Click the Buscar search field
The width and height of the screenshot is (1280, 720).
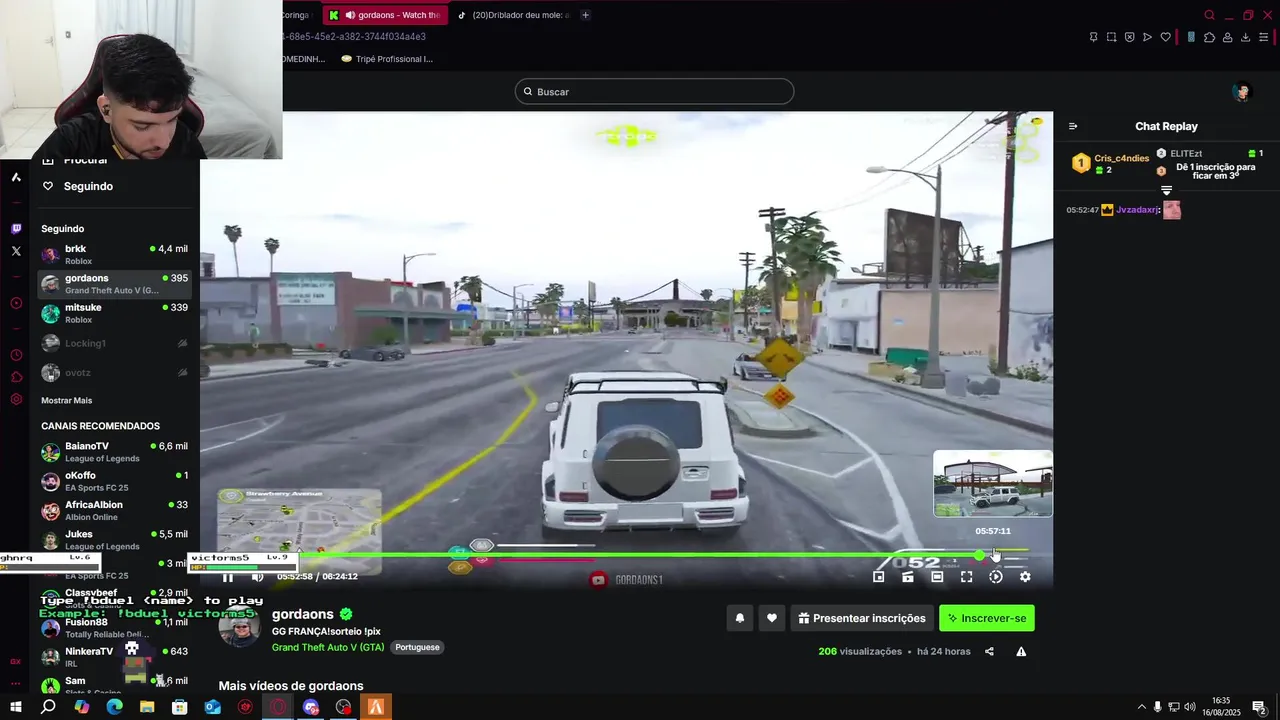[x=654, y=92]
